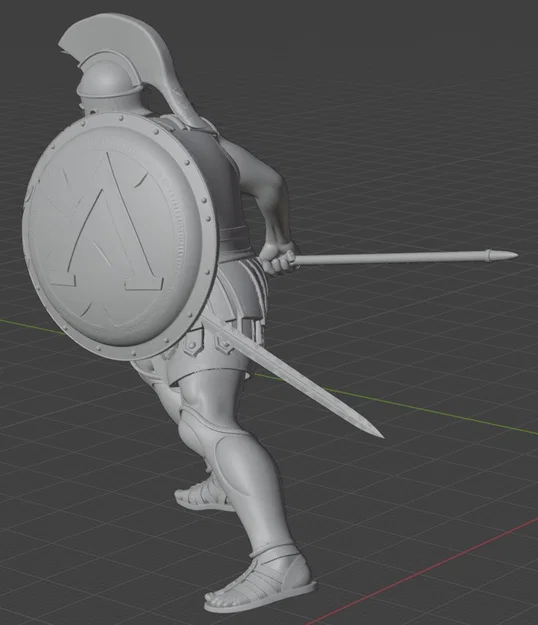
Task: Click the spear tip in the viewport
Action: point(501,255)
